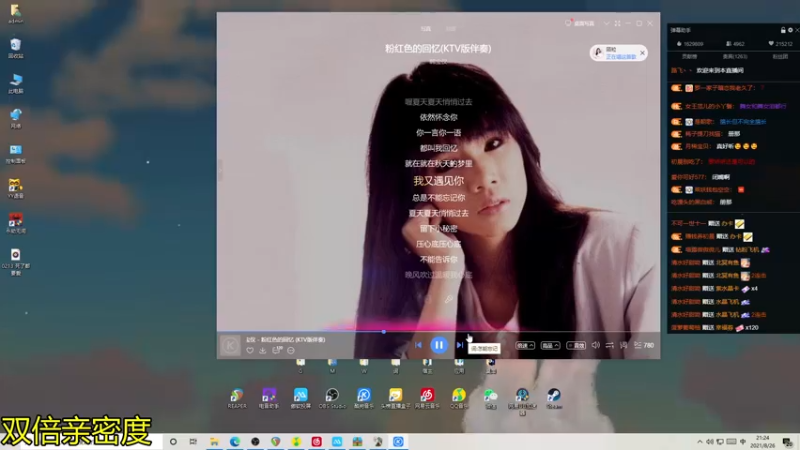Image resolution: width=800 pixels, height=450 pixels.
Task: Click lyric line 依然怀念你
Action: 438,117
